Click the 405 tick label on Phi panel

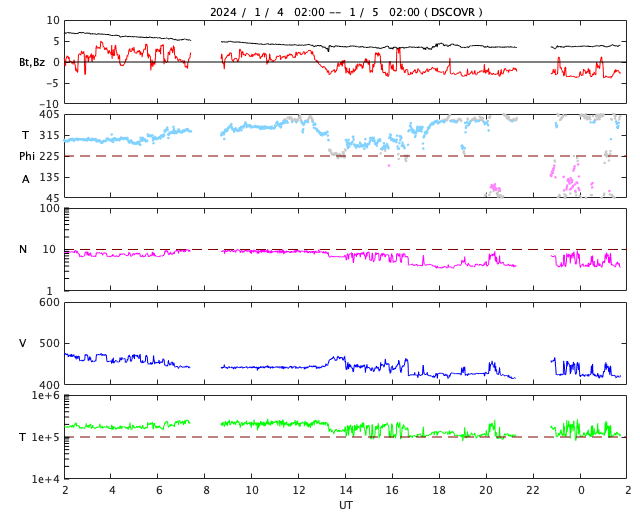tap(49, 115)
